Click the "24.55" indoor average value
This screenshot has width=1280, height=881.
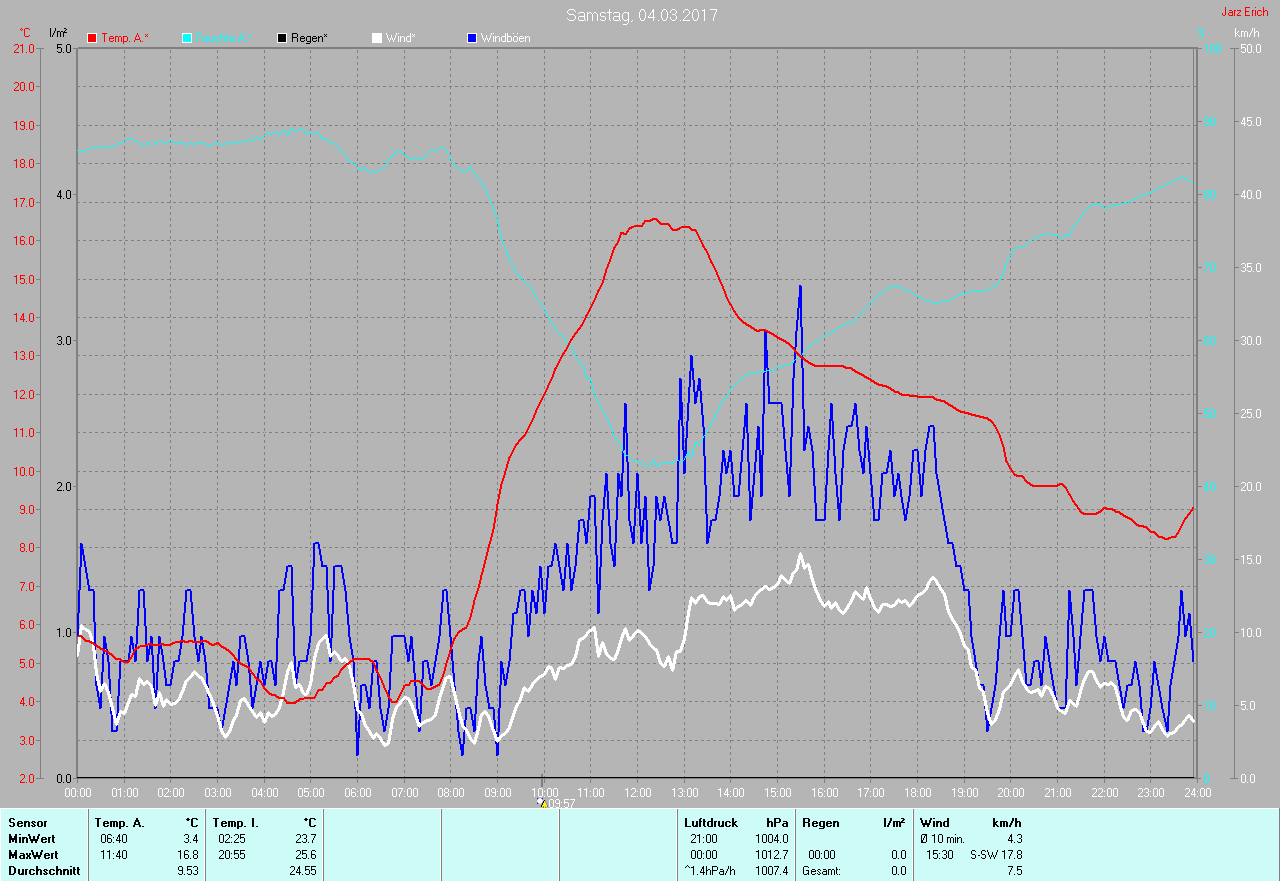(302, 871)
